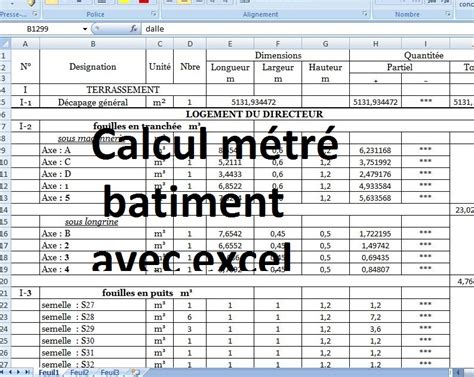The height and width of the screenshot is (377, 474).
Task: Click the Nbre header cell
Action: point(190,67)
